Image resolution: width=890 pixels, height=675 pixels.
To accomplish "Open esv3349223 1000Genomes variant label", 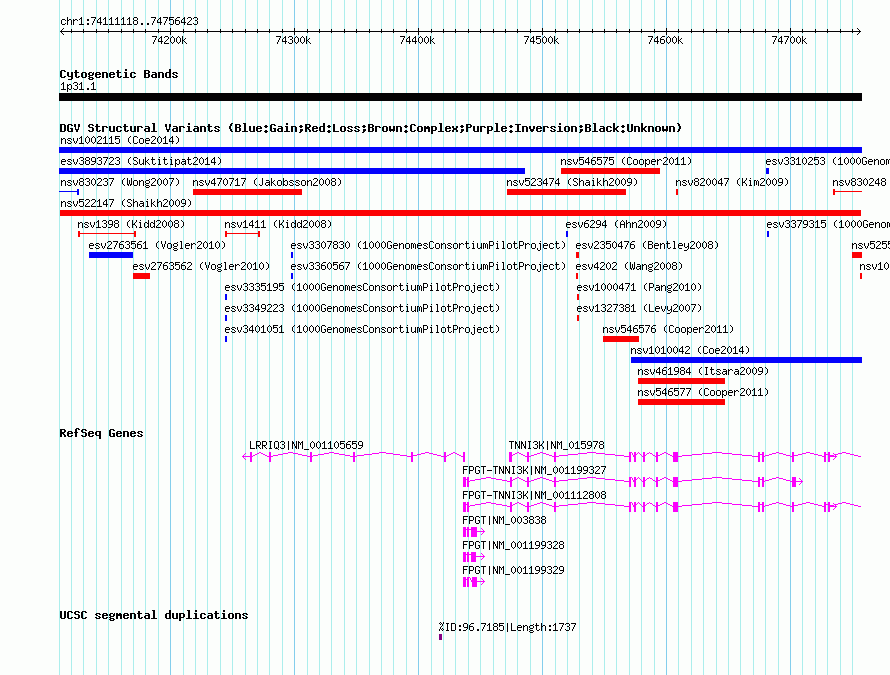I will tap(362, 308).
